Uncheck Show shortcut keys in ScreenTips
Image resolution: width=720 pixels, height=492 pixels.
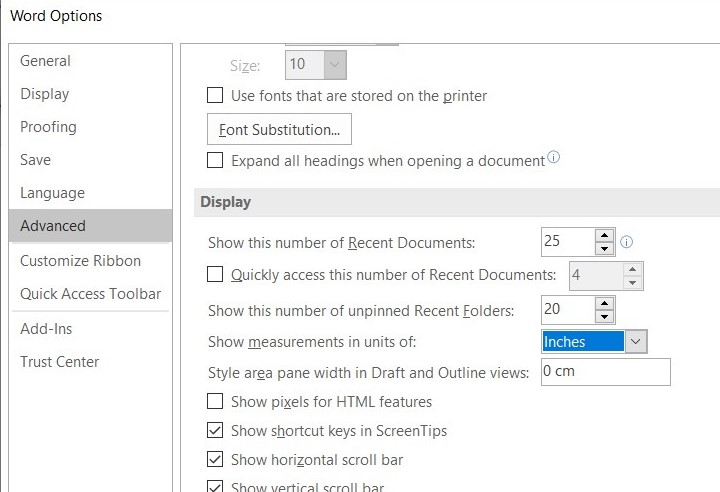click(x=215, y=430)
